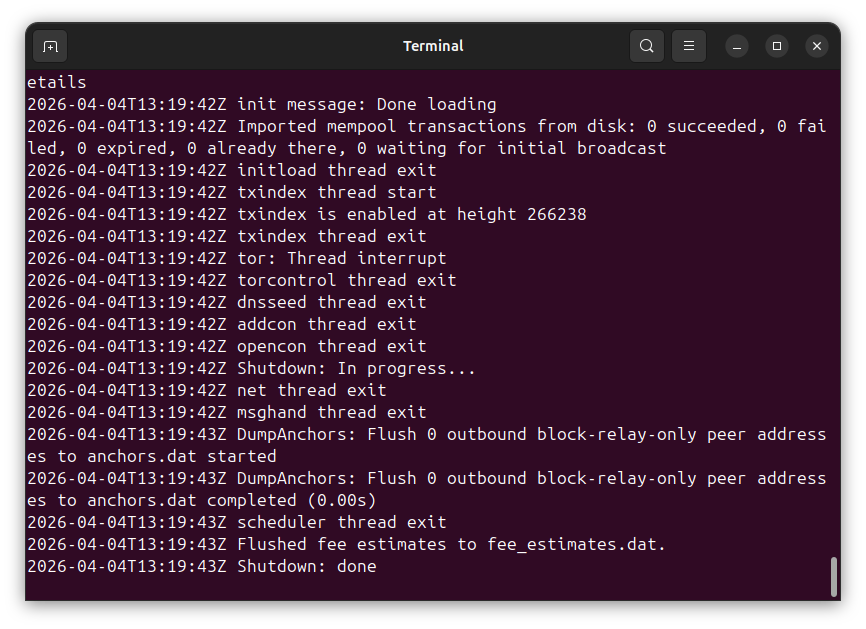Maximize the Terminal window

(777, 46)
